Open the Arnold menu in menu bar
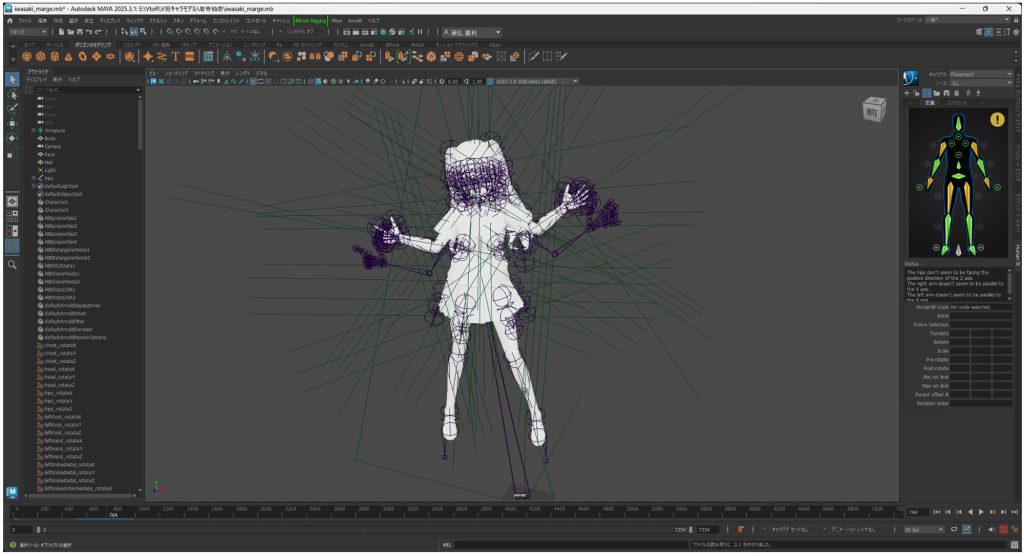This screenshot has width=1024, height=556. pyautogui.click(x=354, y=20)
